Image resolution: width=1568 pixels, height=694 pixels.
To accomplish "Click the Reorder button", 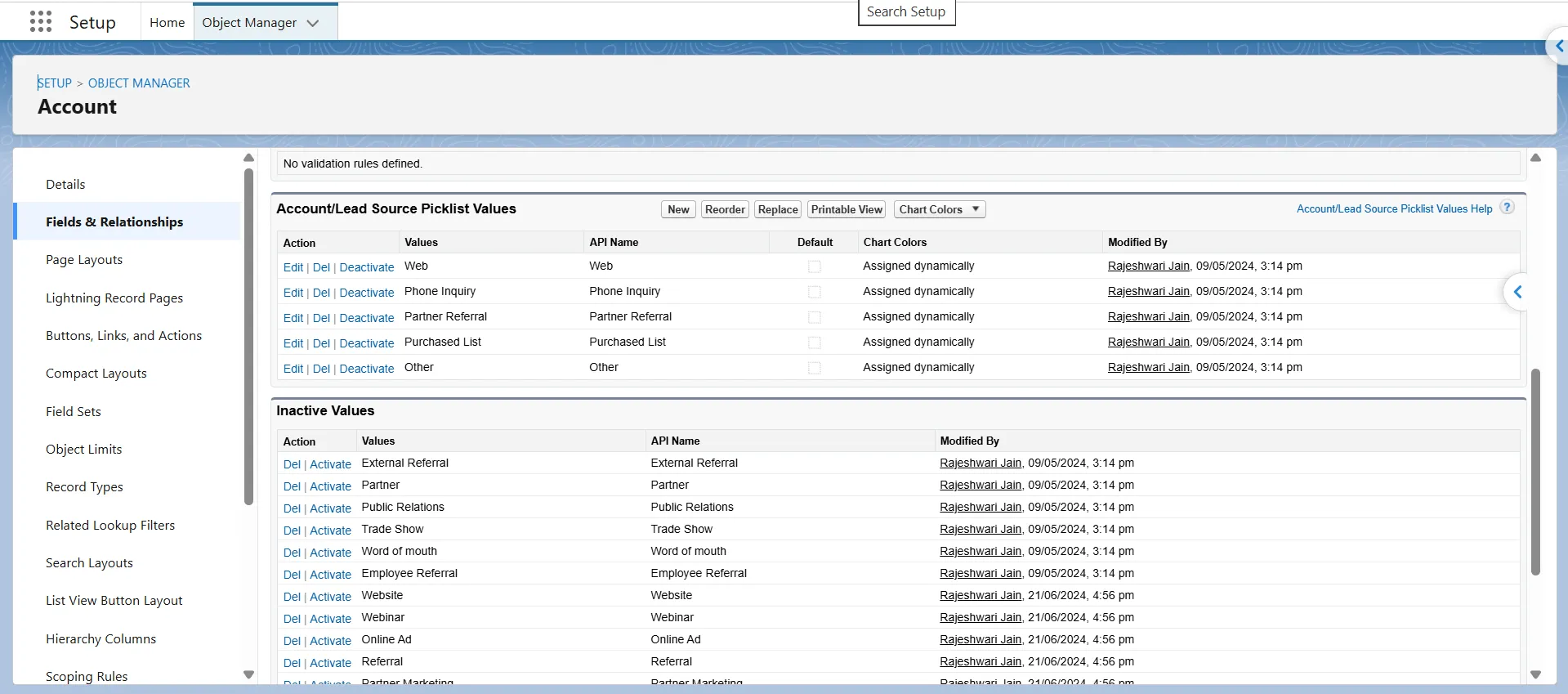I will pos(725,209).
